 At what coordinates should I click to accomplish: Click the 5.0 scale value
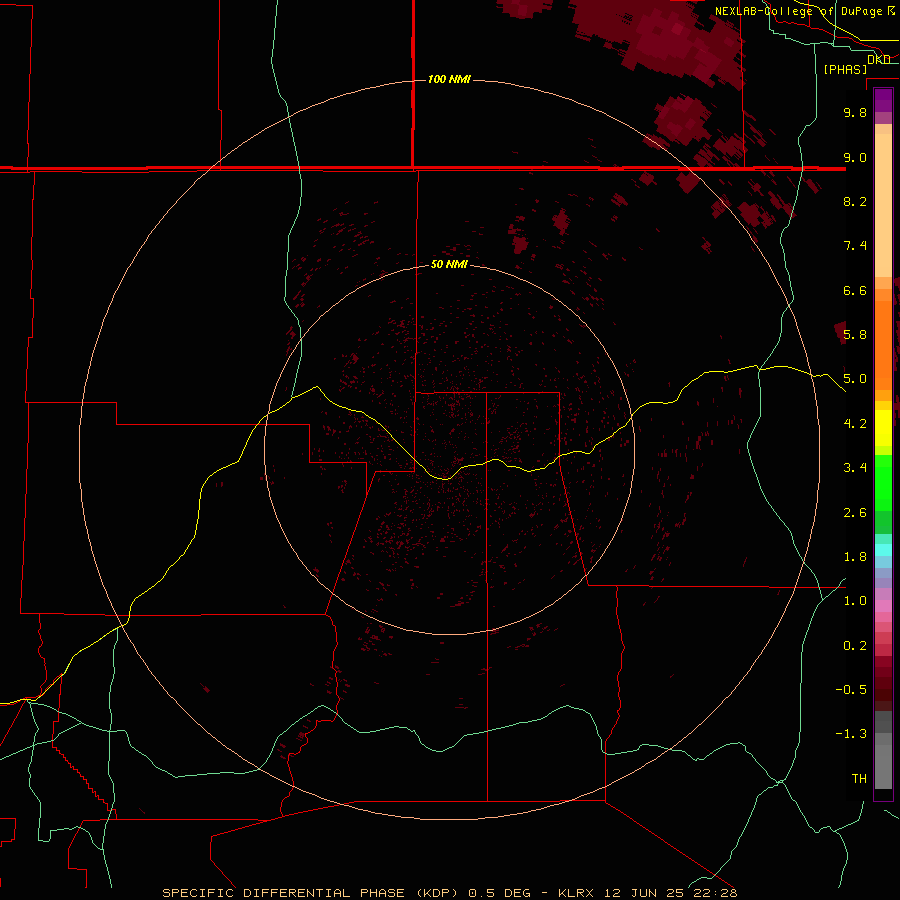[855, 379]
